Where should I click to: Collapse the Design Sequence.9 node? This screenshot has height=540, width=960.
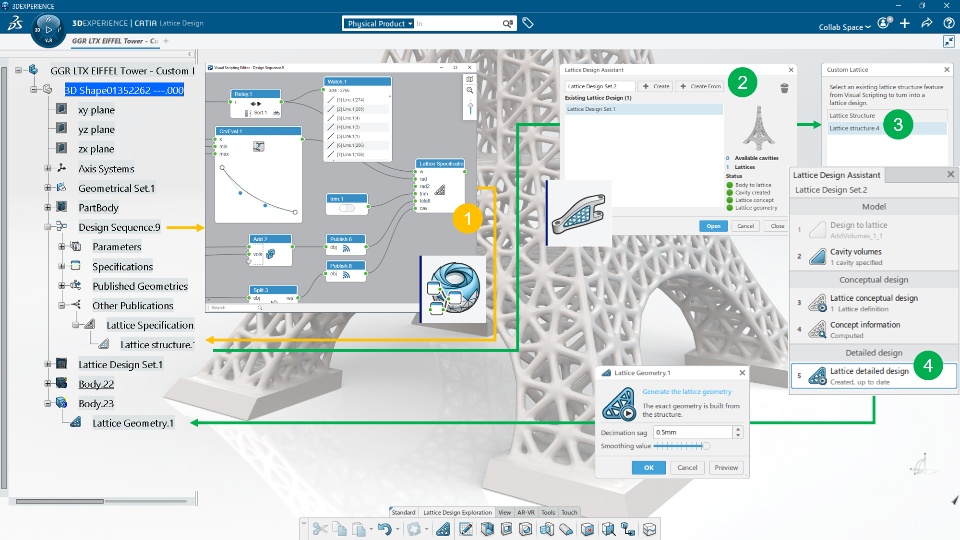click(x=48, y=227)
